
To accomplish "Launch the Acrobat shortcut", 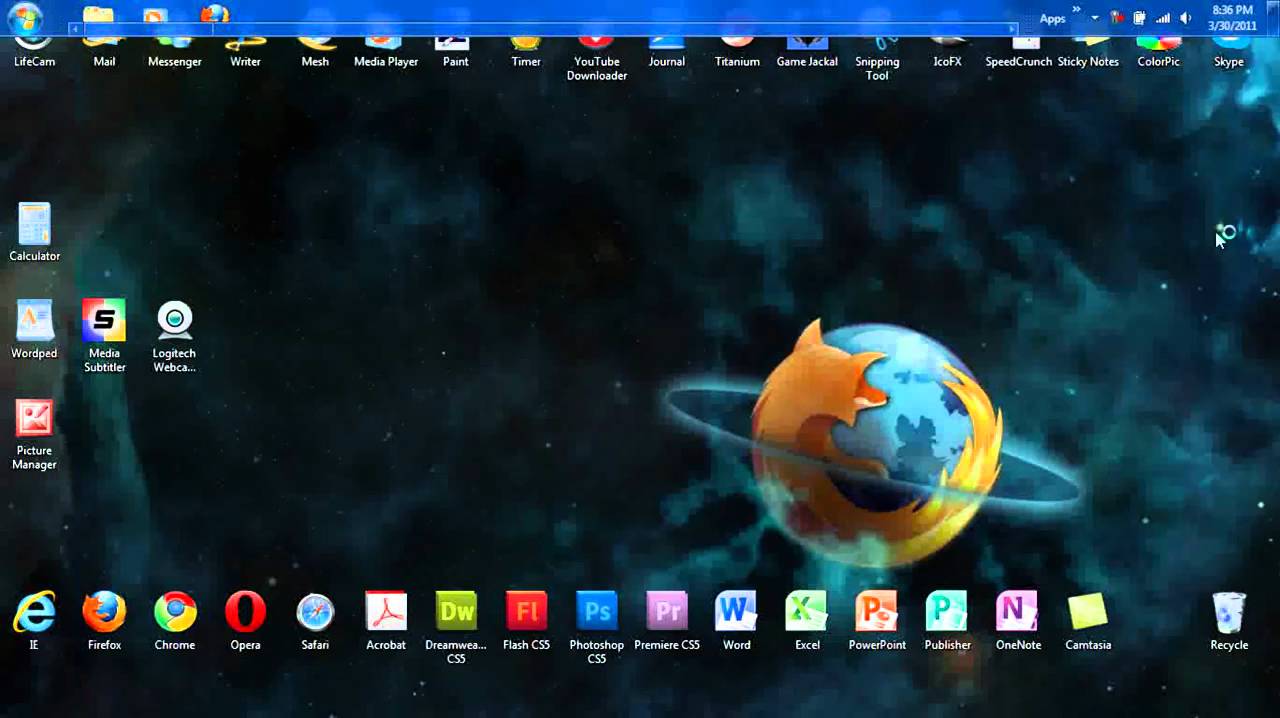I will [x=386, y=620].
